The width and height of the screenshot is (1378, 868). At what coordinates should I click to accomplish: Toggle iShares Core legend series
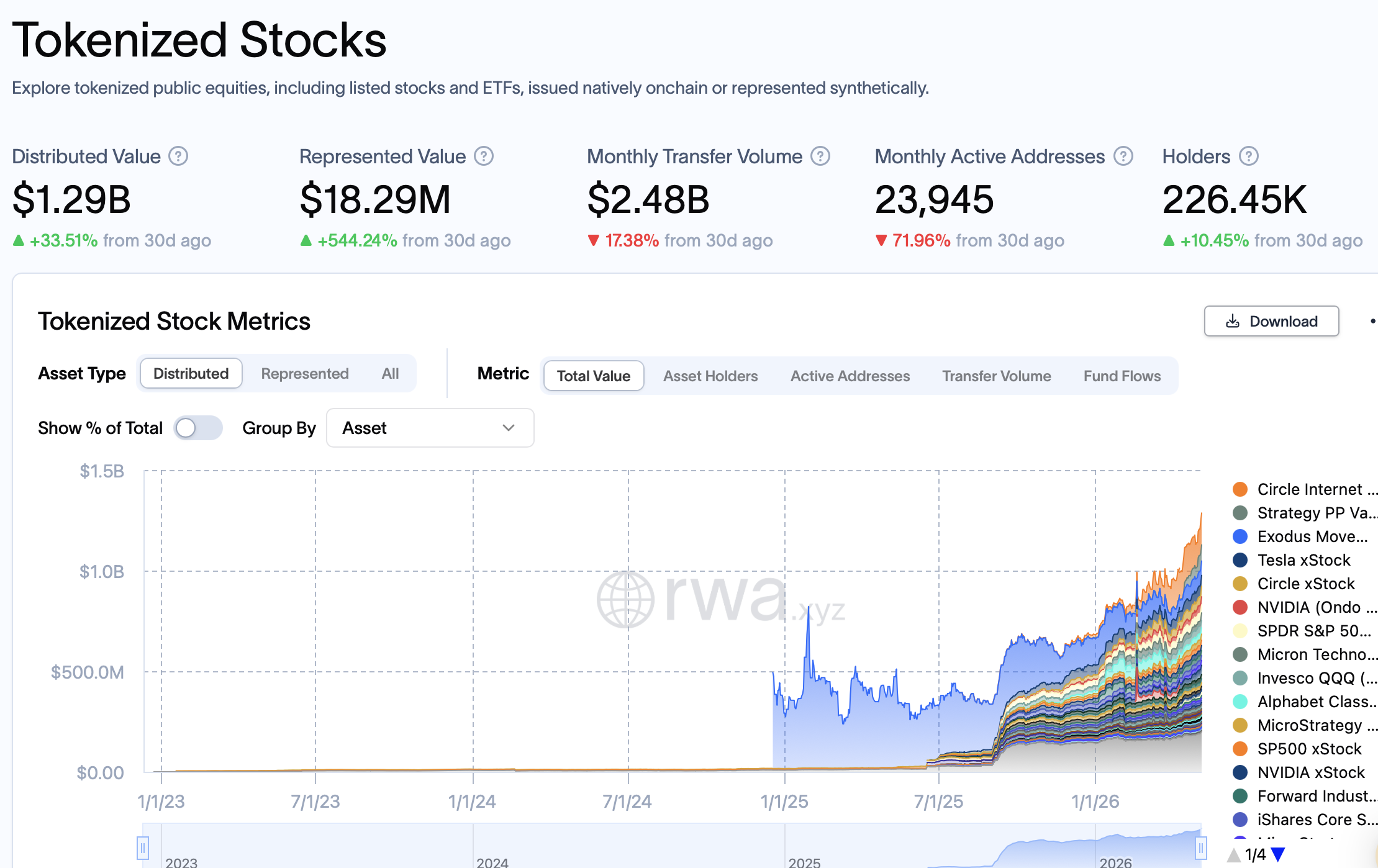coord(1305,820)
